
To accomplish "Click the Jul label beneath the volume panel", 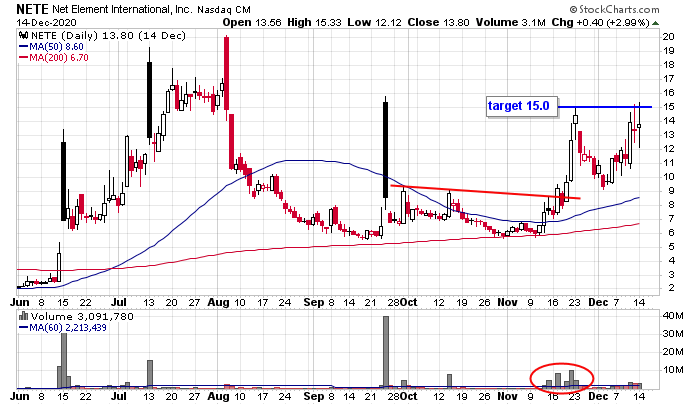I will tap(119, 396).
